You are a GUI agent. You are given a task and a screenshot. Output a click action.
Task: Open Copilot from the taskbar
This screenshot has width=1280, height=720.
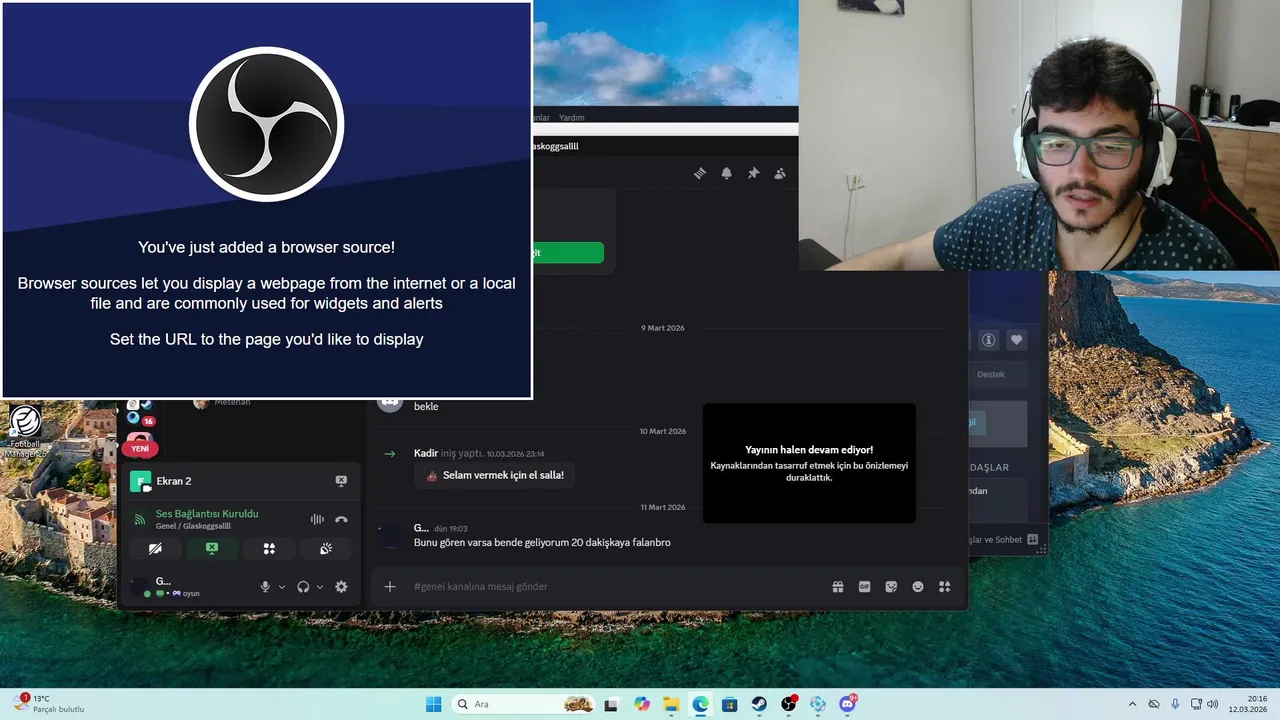tap(642, 704)
